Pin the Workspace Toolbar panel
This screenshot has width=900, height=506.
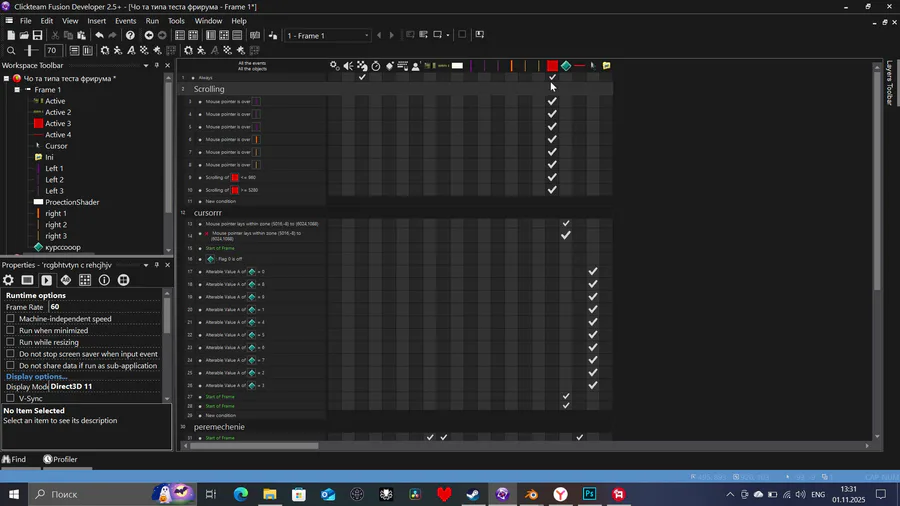coord(157,65)
